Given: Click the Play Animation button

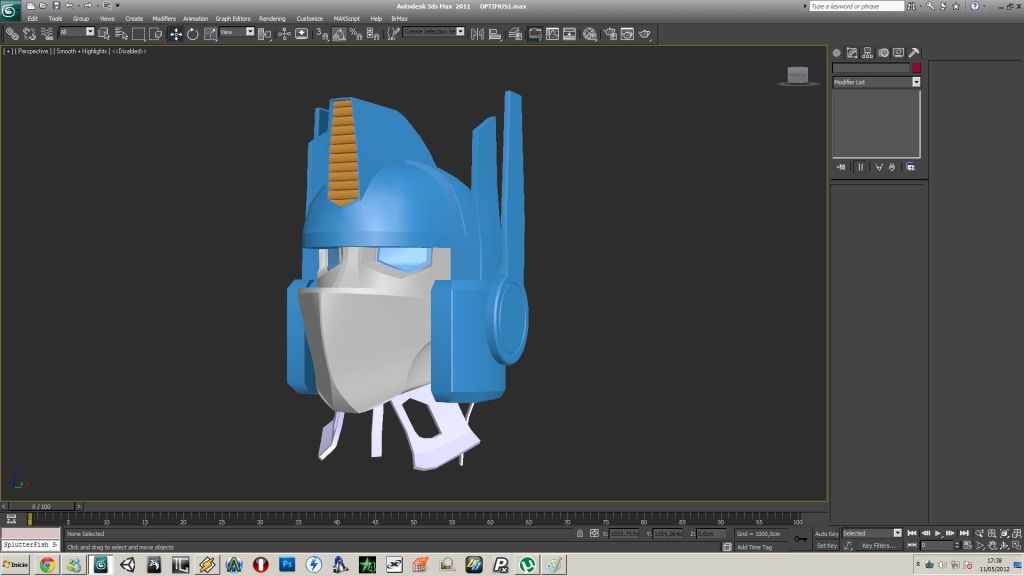Looking at the screenshot, I should (938, 534).
